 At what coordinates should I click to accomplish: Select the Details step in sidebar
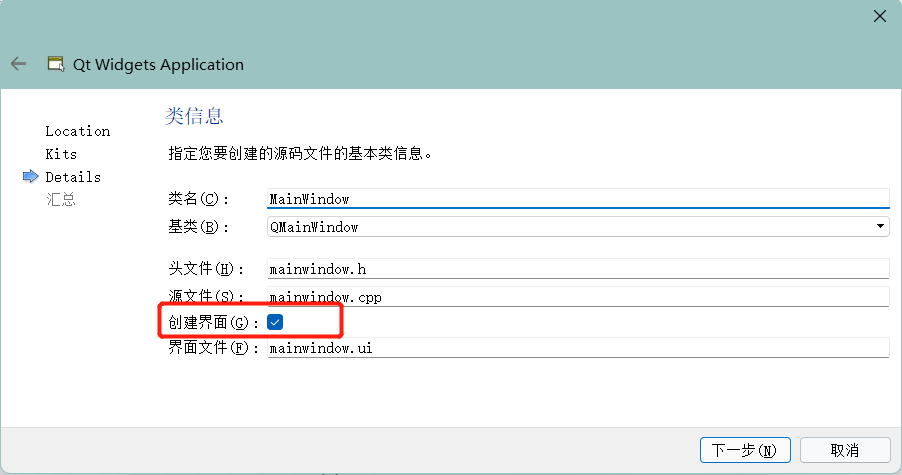tap(73, 177)
